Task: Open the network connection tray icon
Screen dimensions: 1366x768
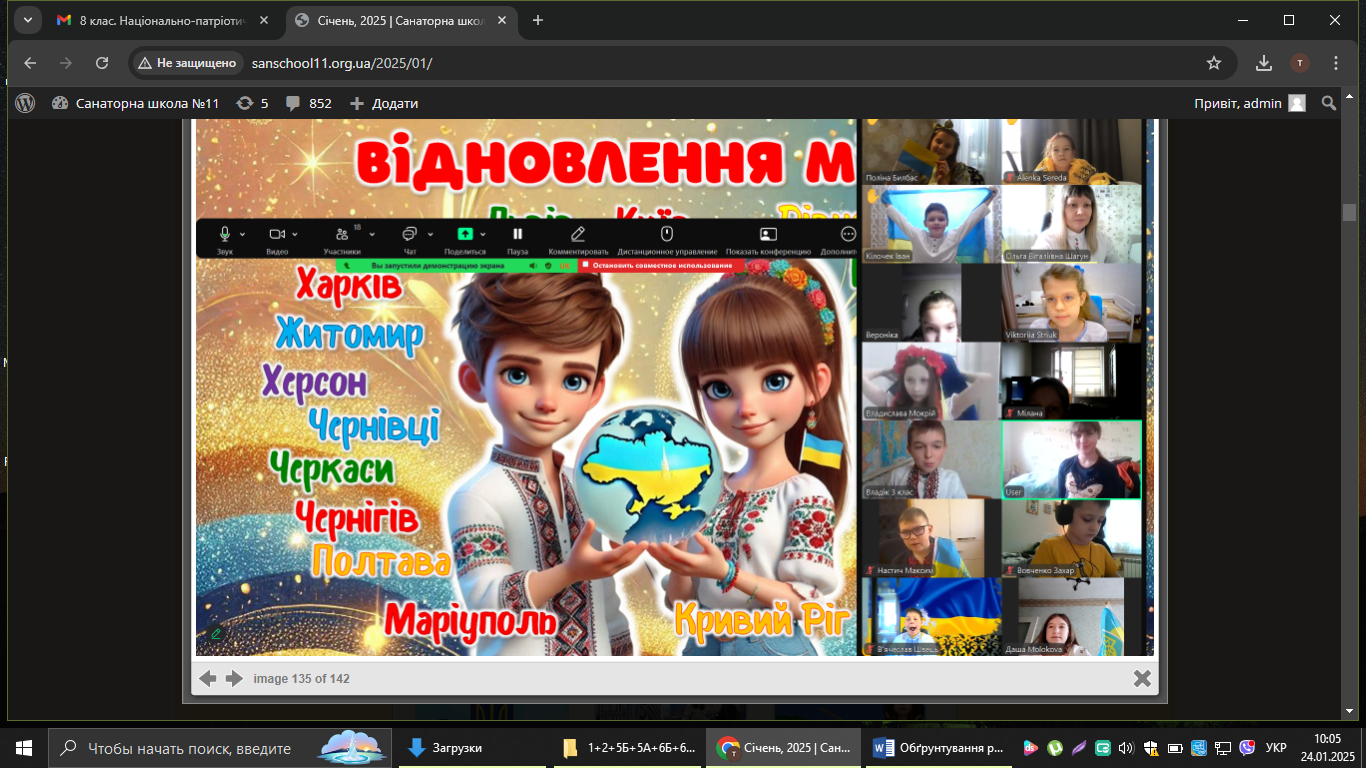Action: [x=1222, y=748]
